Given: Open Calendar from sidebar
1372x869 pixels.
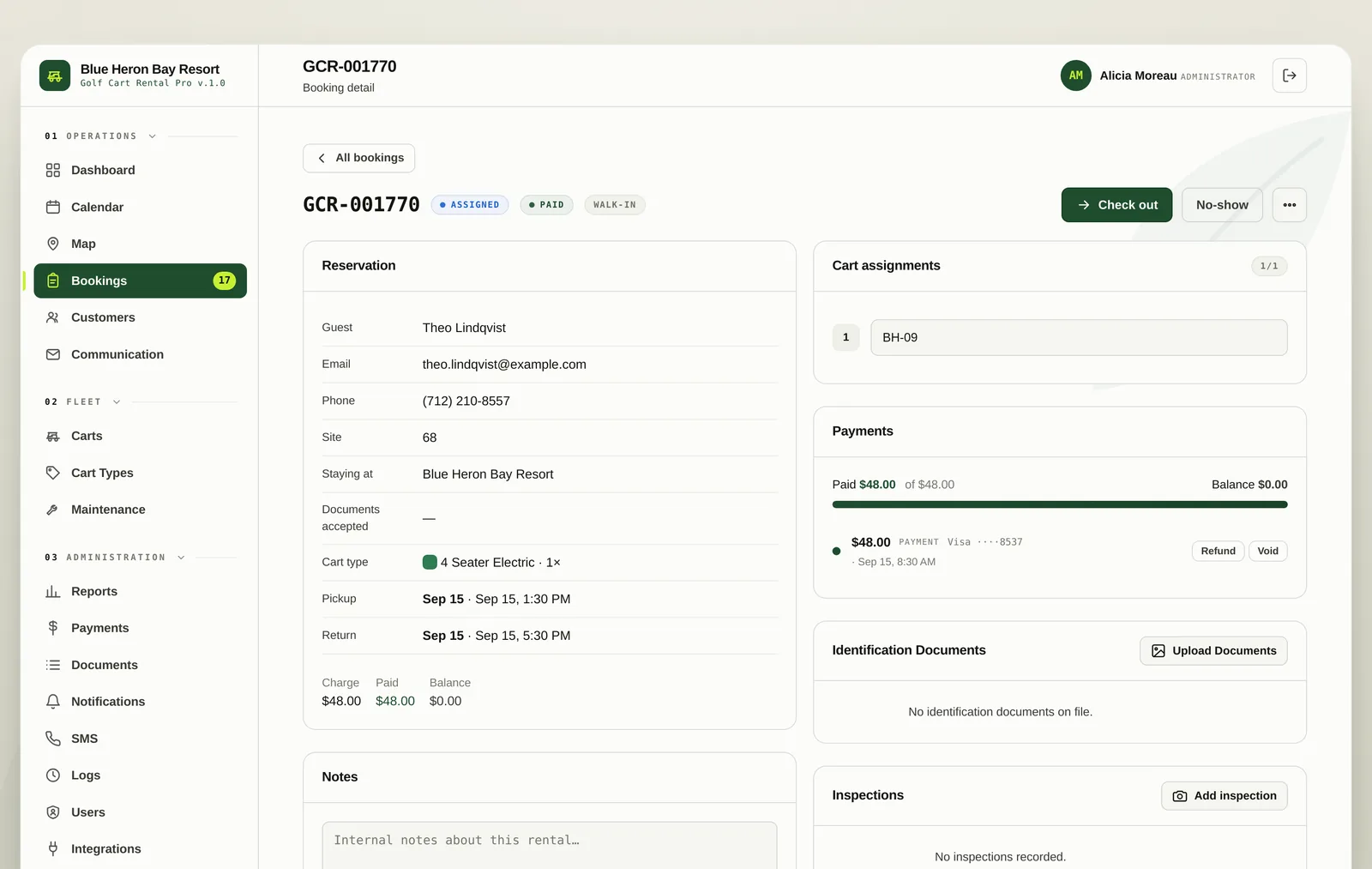Looking at the screenshot, I should (x=141, y=207).
